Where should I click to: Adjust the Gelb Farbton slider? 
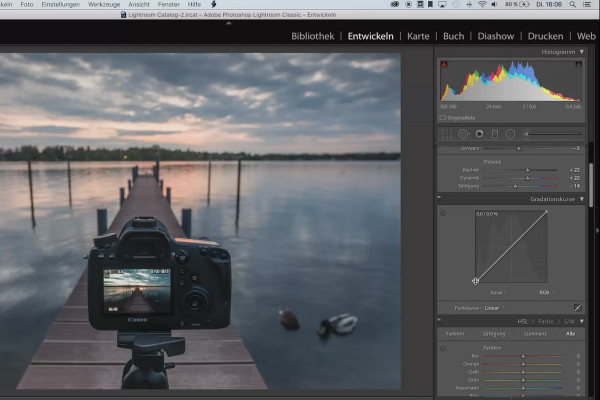(x=523, y=372)
